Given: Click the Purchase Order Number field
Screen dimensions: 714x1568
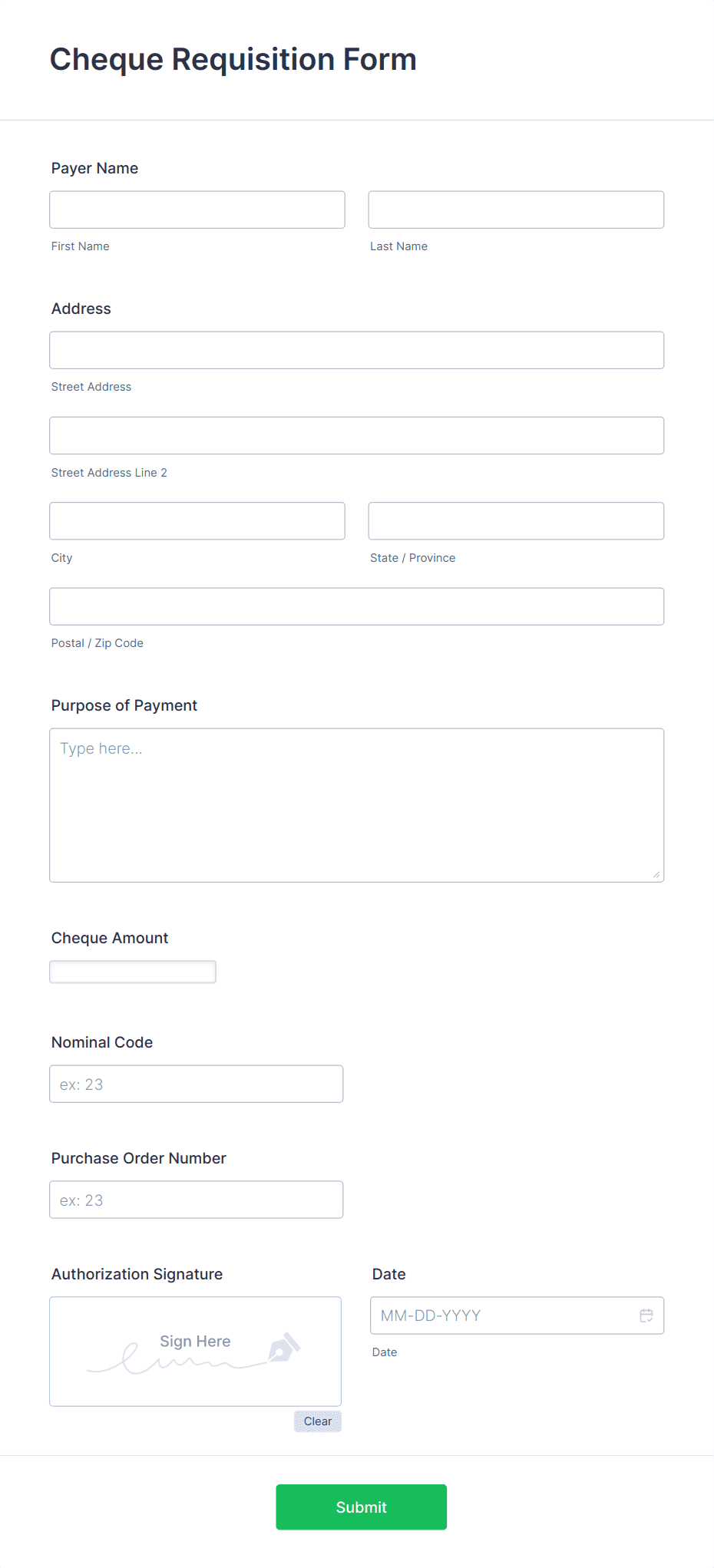Looking at the screenshot, I should pyautogui.click(x=196, y=1199).
